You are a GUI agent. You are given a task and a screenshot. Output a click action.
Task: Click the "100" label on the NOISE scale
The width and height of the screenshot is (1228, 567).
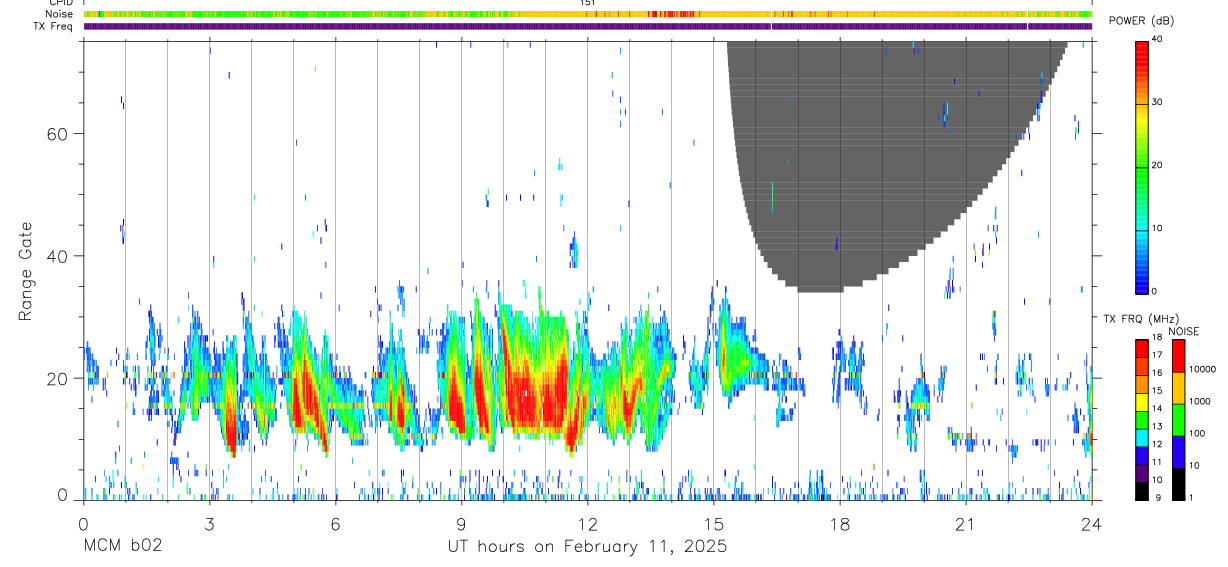[x=1197, y=433]
